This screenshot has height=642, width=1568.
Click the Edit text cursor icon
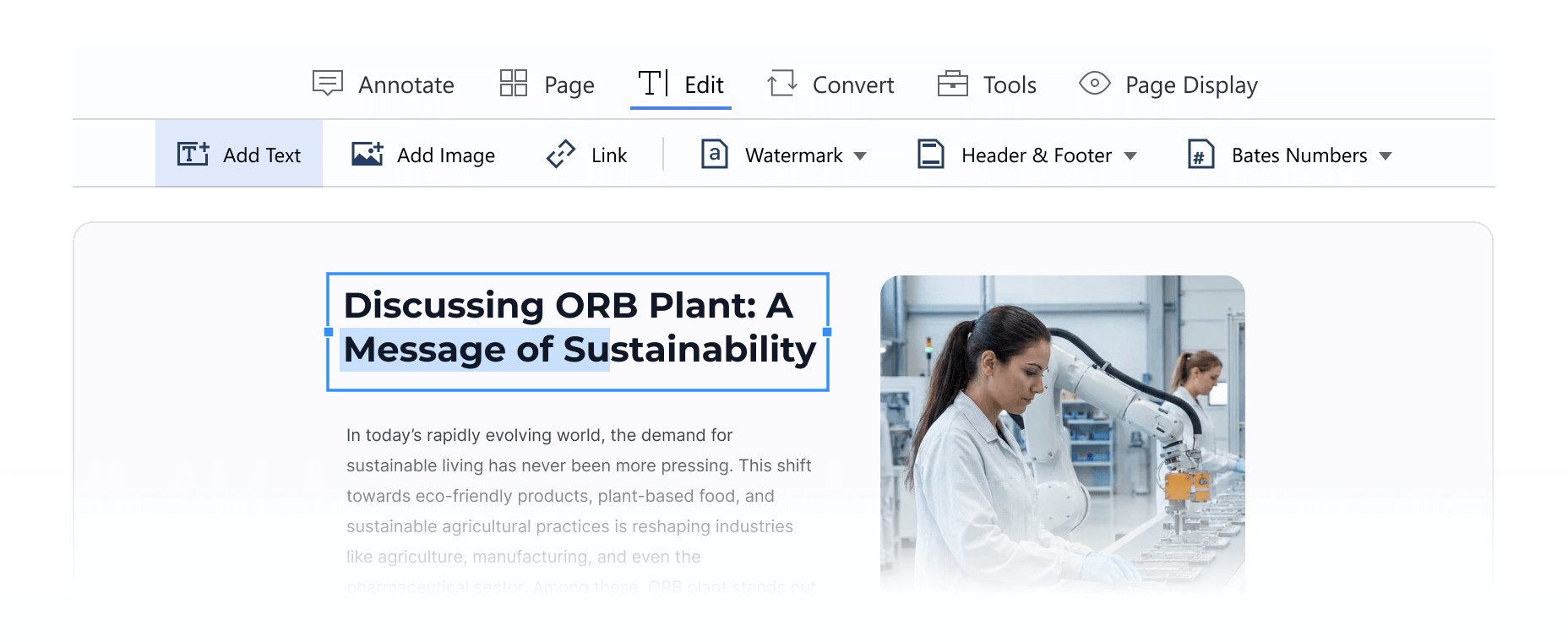[652, 84]
